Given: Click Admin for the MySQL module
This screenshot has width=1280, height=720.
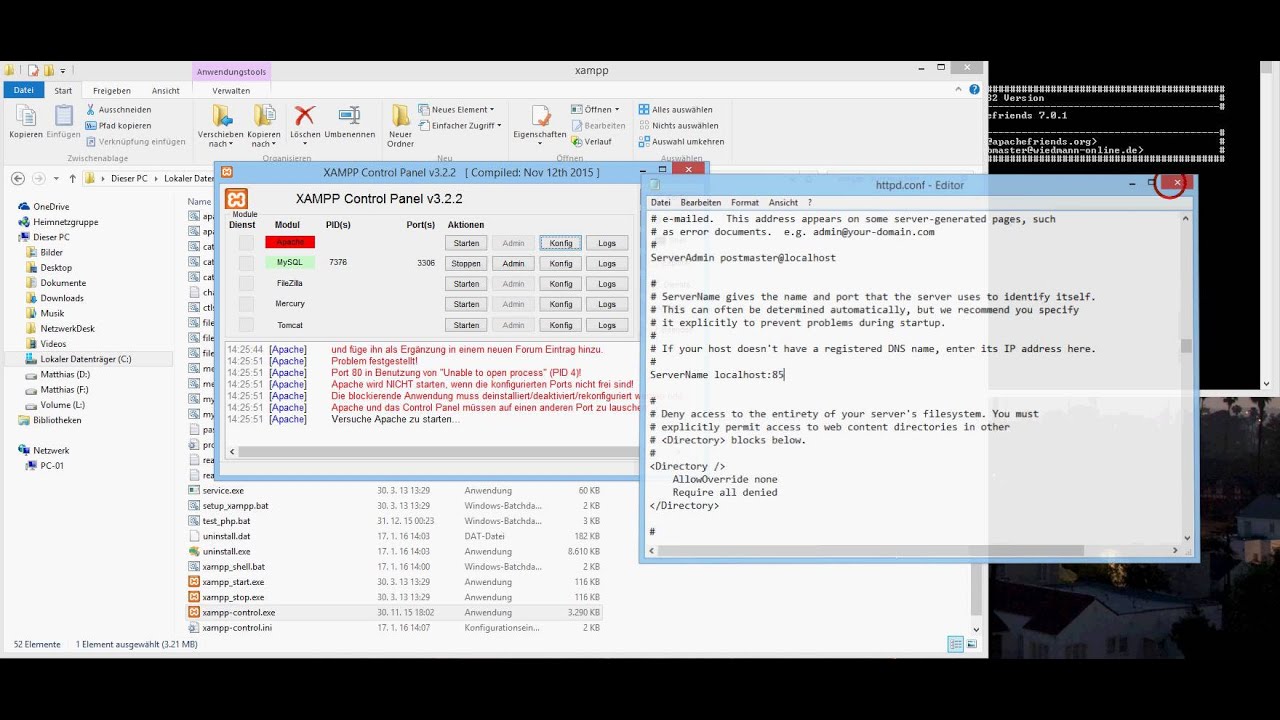Looking at the screenshot, I should coord(513,263).
